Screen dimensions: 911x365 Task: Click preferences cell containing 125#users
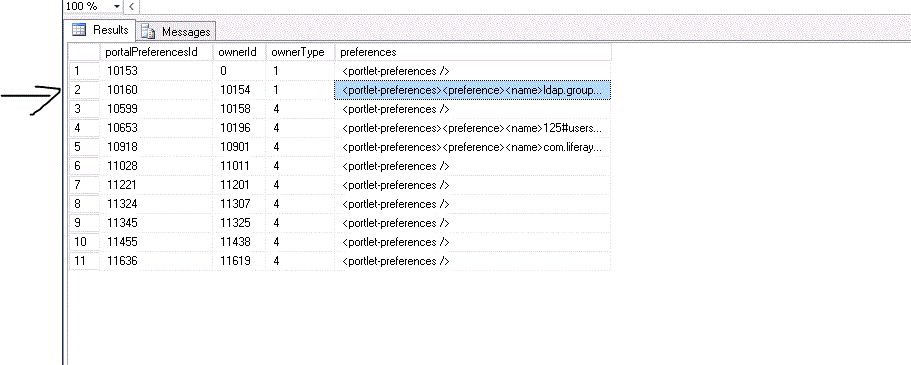coord(473,128)
